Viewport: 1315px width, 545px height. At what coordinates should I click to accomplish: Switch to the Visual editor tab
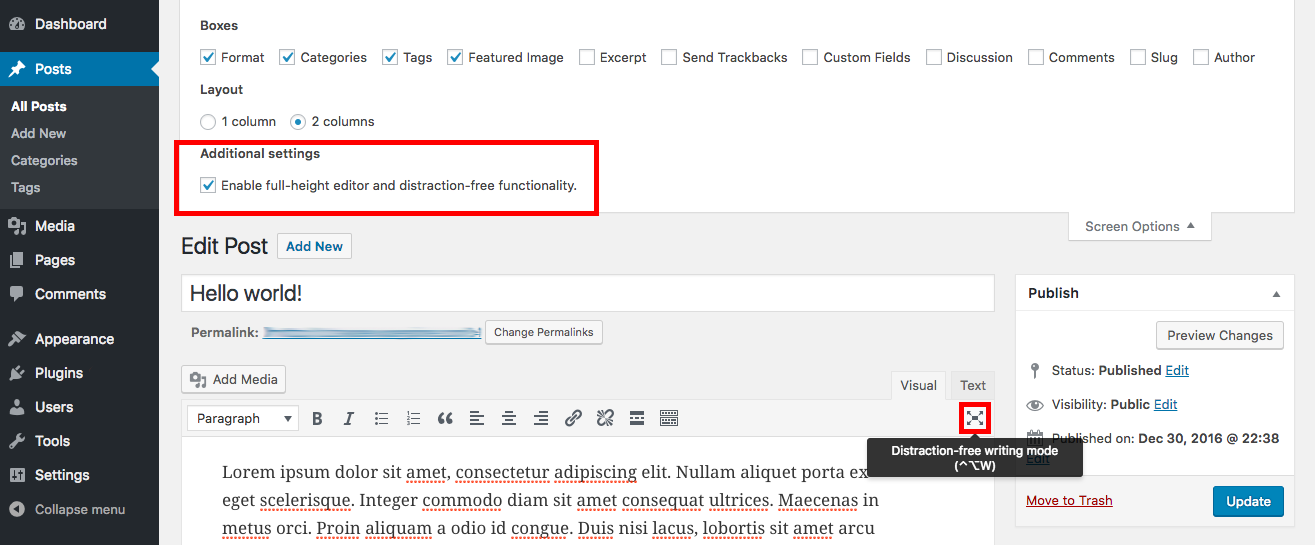click(918, 385)
